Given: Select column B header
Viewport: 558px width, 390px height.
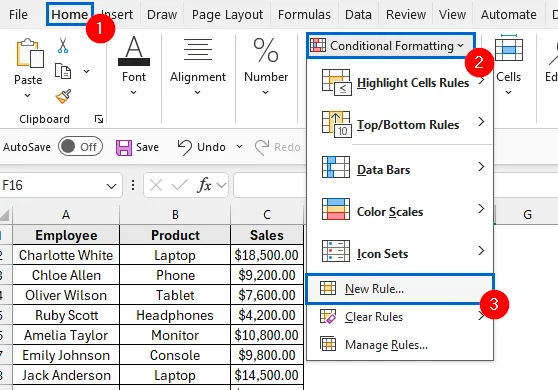Looking at the screenshot, I should pyautogui.click(x=175, y=215).
